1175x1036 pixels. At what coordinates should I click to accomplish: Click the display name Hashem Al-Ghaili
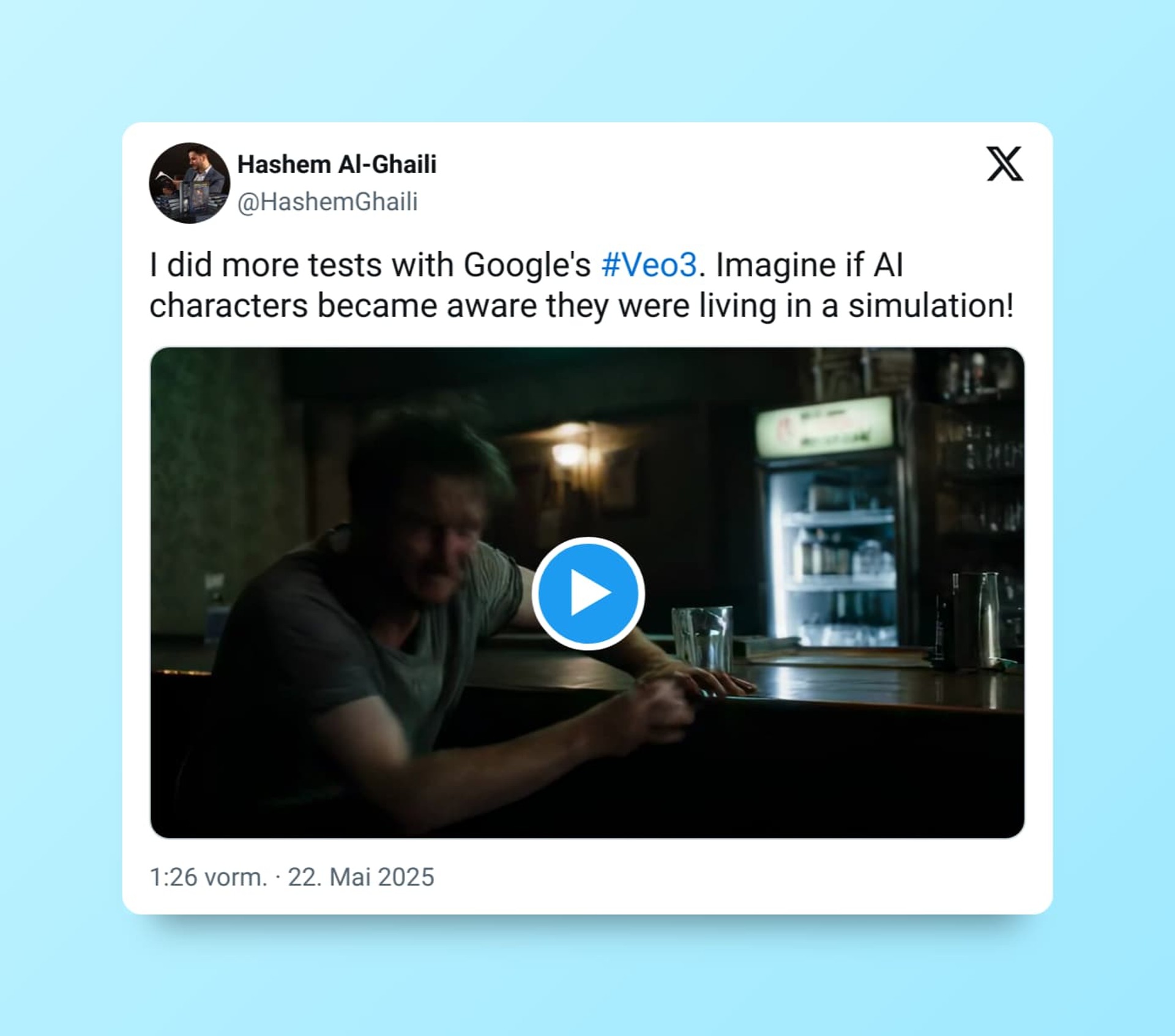[337, 165]
